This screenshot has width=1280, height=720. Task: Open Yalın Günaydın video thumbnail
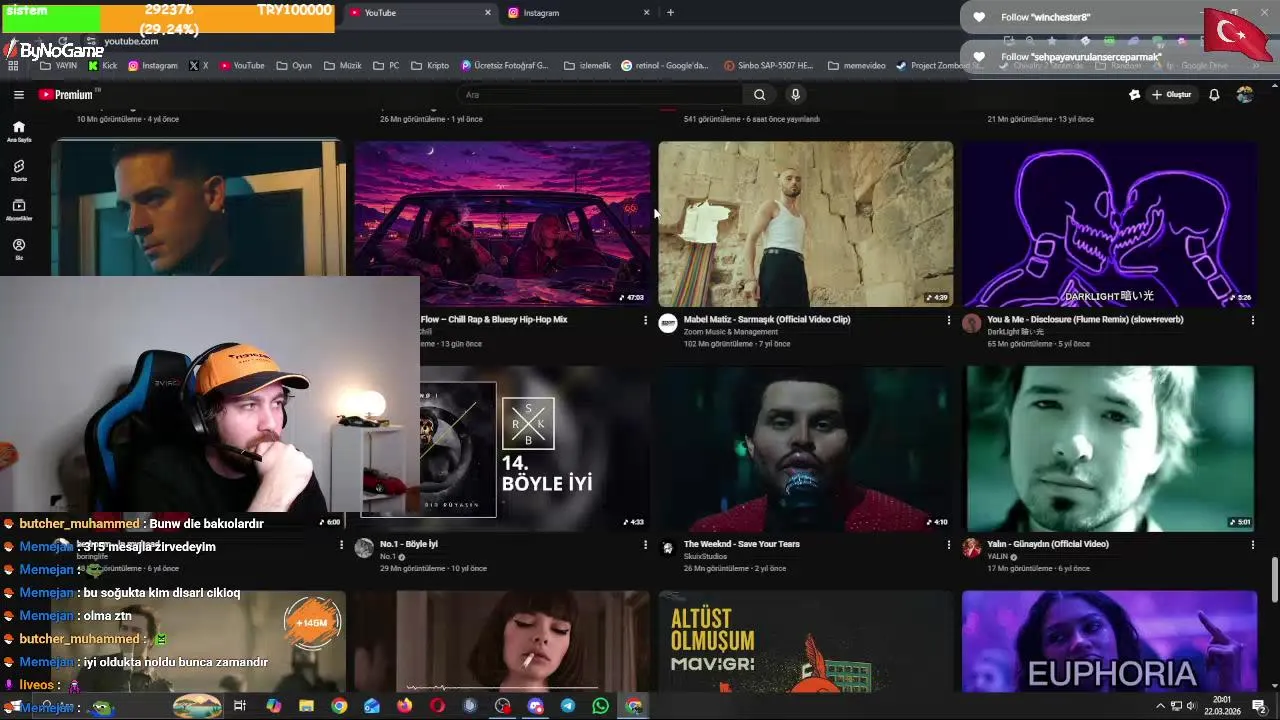[x=1110, y=449]
